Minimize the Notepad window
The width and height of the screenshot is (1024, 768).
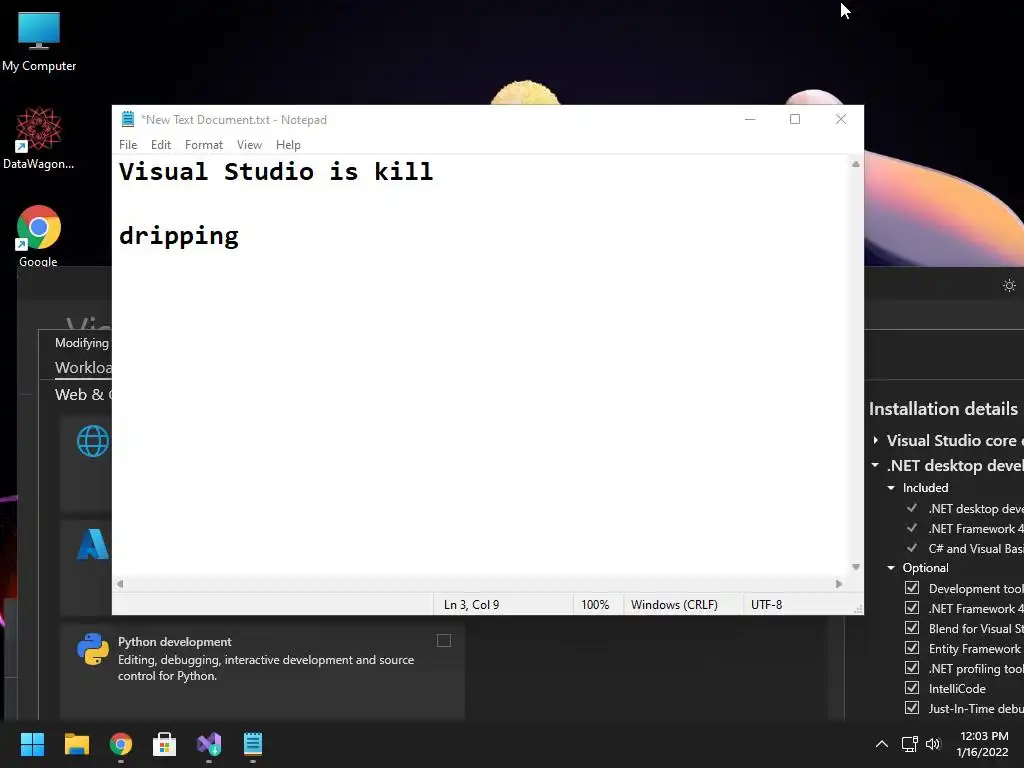coord(750,120)
